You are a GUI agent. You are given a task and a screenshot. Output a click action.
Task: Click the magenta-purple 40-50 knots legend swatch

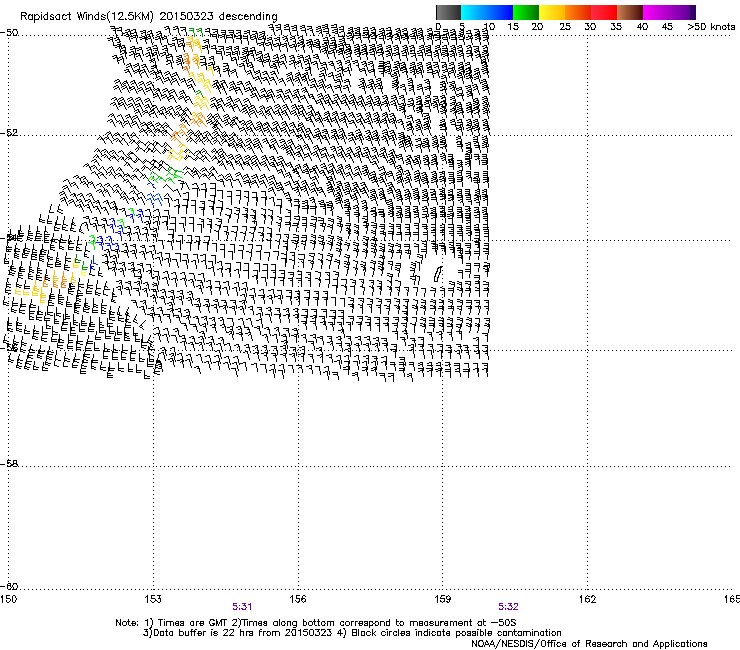(x=669, y=12)
